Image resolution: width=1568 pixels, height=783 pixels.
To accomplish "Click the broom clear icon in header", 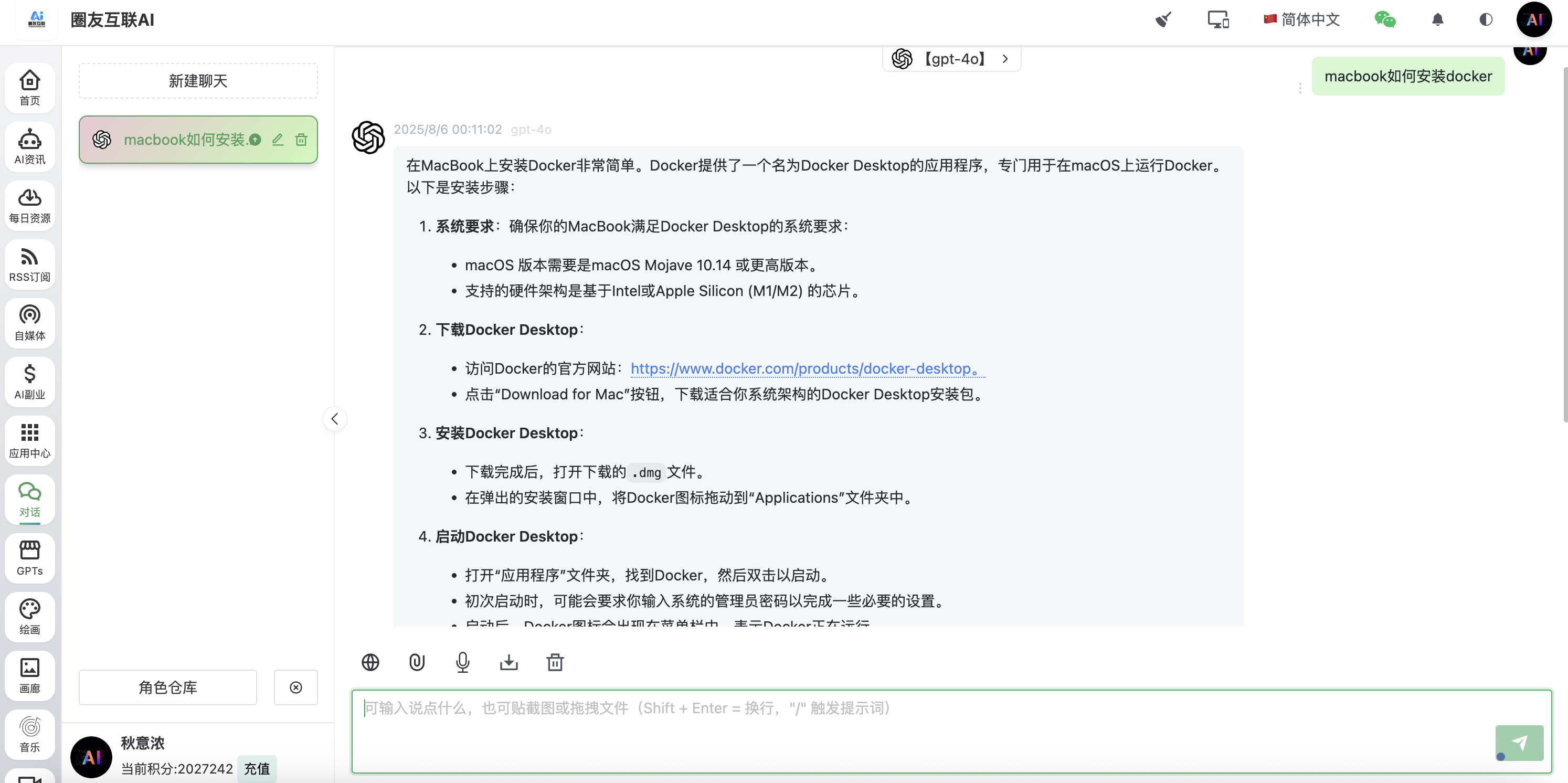I will coord(1163,19).
